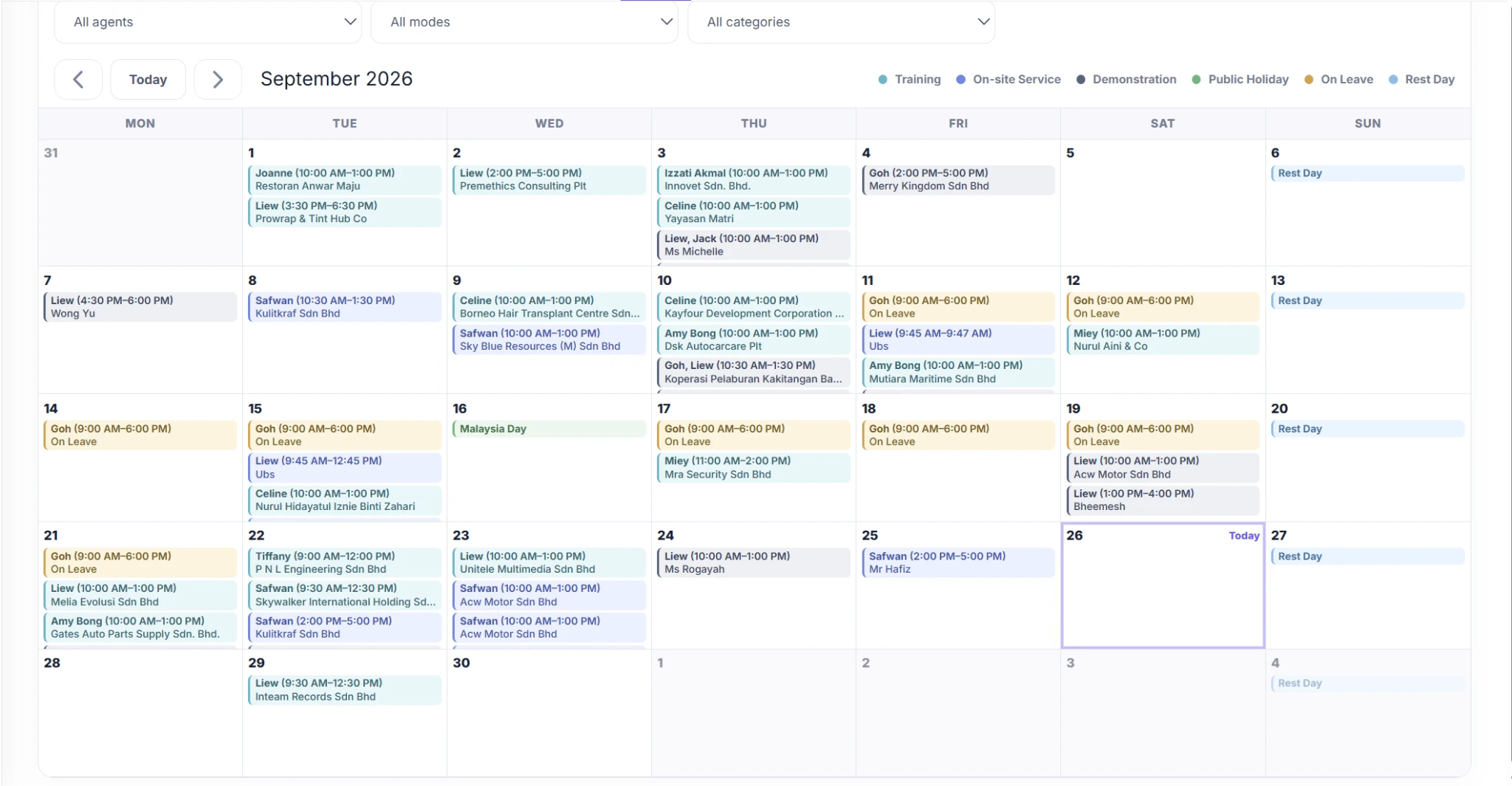Click the date number 30
Image resolution: width=1512 pixels, height=786 pixels.
[x=461, y=663]
